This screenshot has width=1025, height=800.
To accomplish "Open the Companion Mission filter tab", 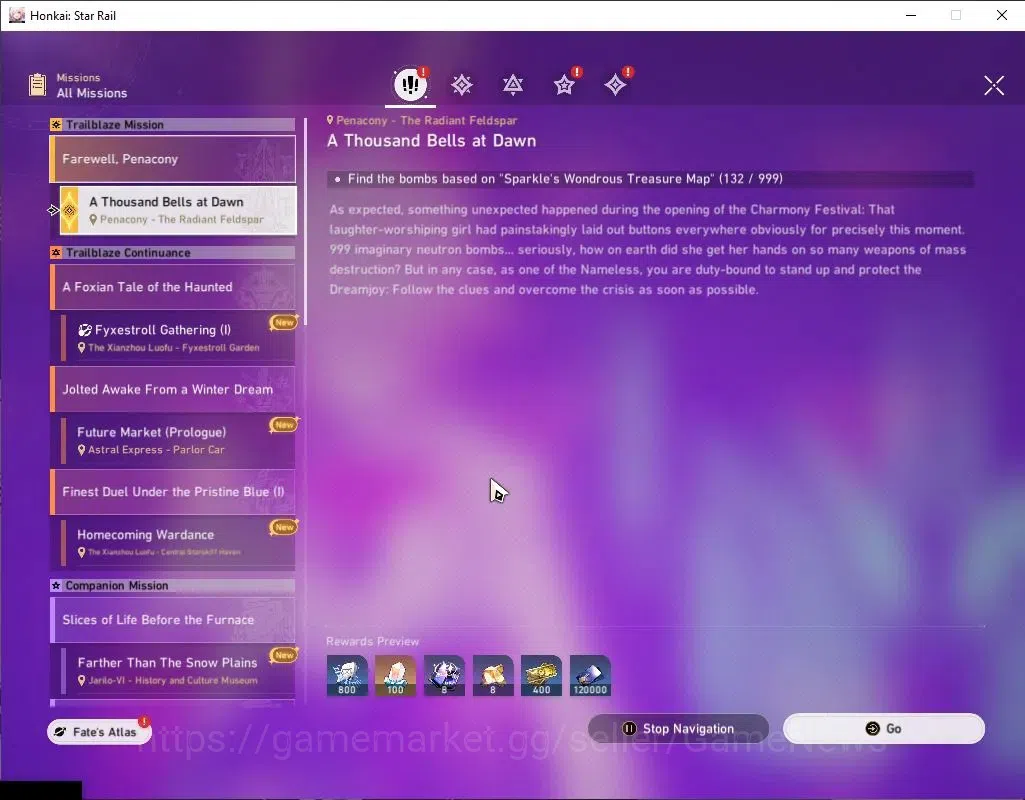I will [564, 84].
